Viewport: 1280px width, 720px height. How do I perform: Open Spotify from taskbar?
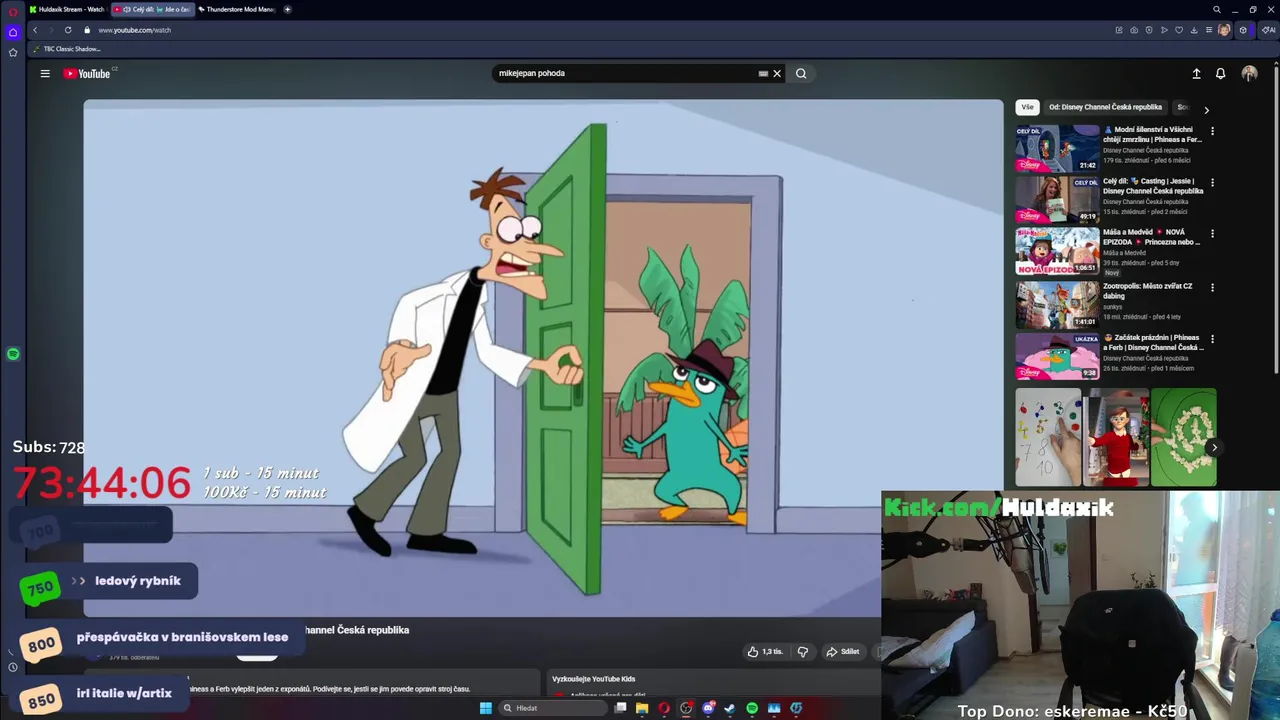coord(752,708)
